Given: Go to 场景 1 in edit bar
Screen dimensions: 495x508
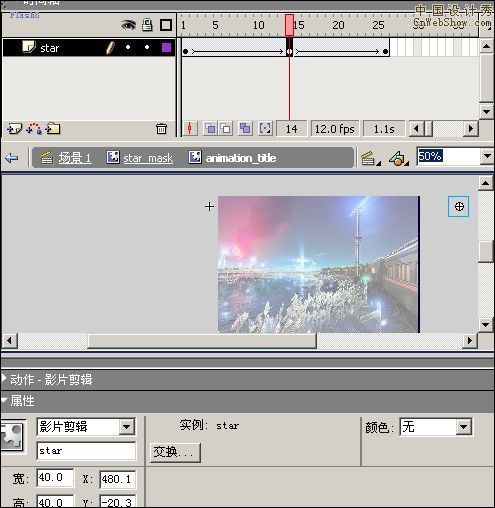Looking at the screenshot, I should pos(75,158).
